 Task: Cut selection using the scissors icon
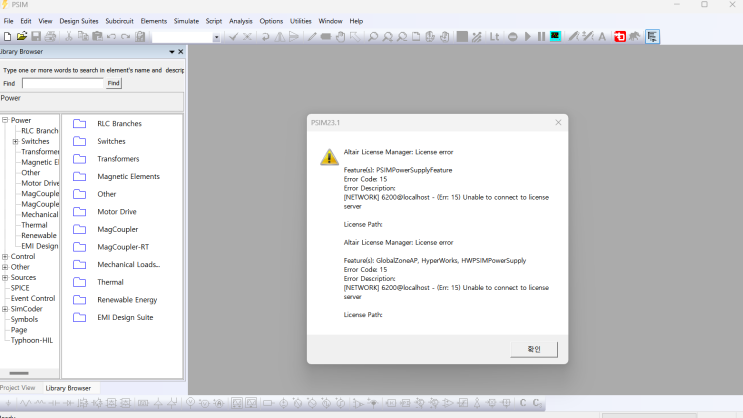(x=69, y=36)
